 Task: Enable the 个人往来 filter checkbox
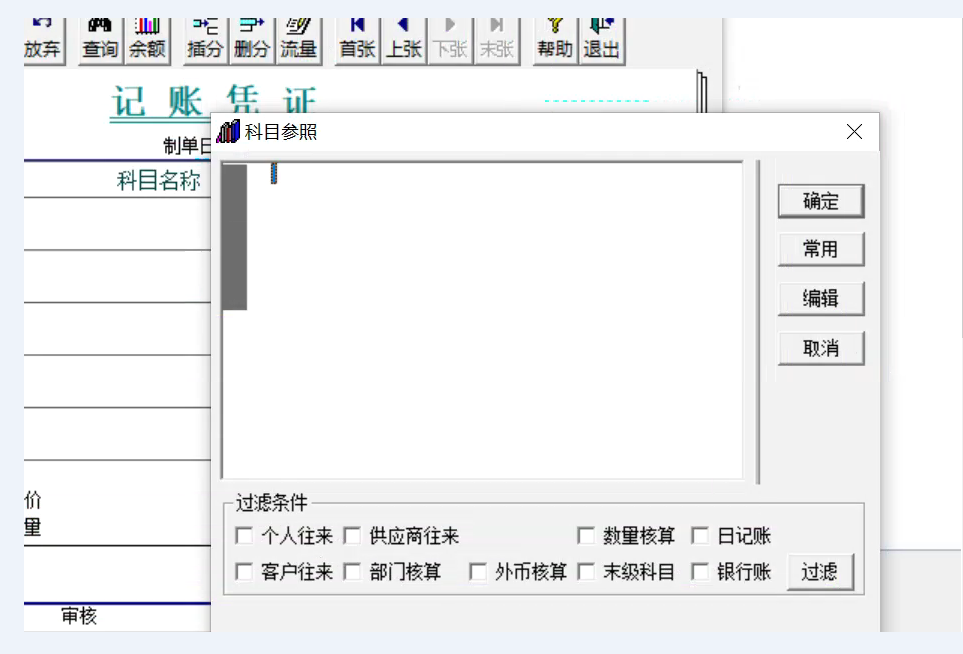244,535
